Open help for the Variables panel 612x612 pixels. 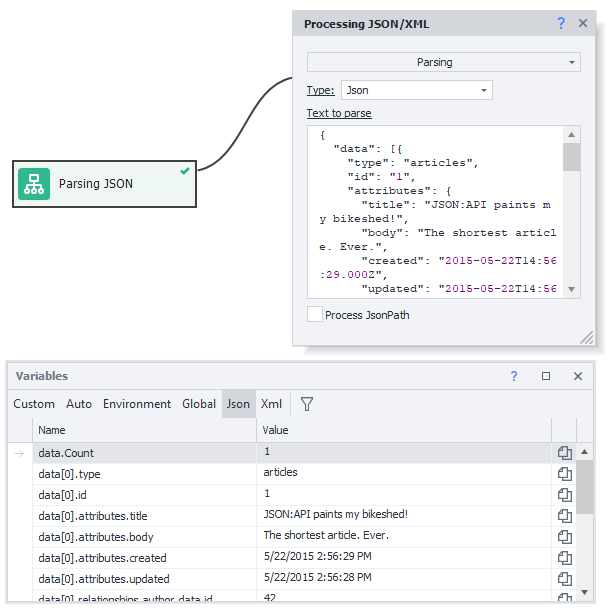coord(514,376)
